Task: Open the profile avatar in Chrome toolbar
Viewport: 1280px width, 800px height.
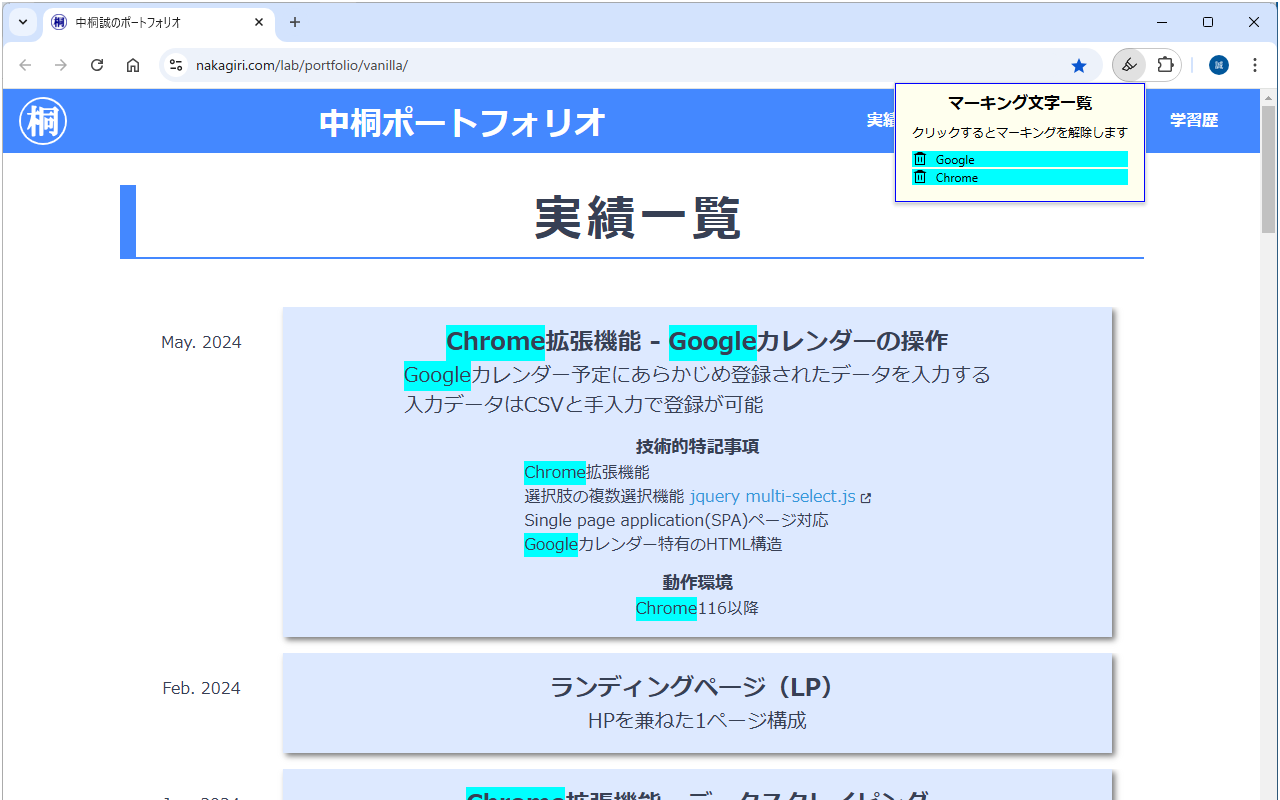Action: point(1218,65)
